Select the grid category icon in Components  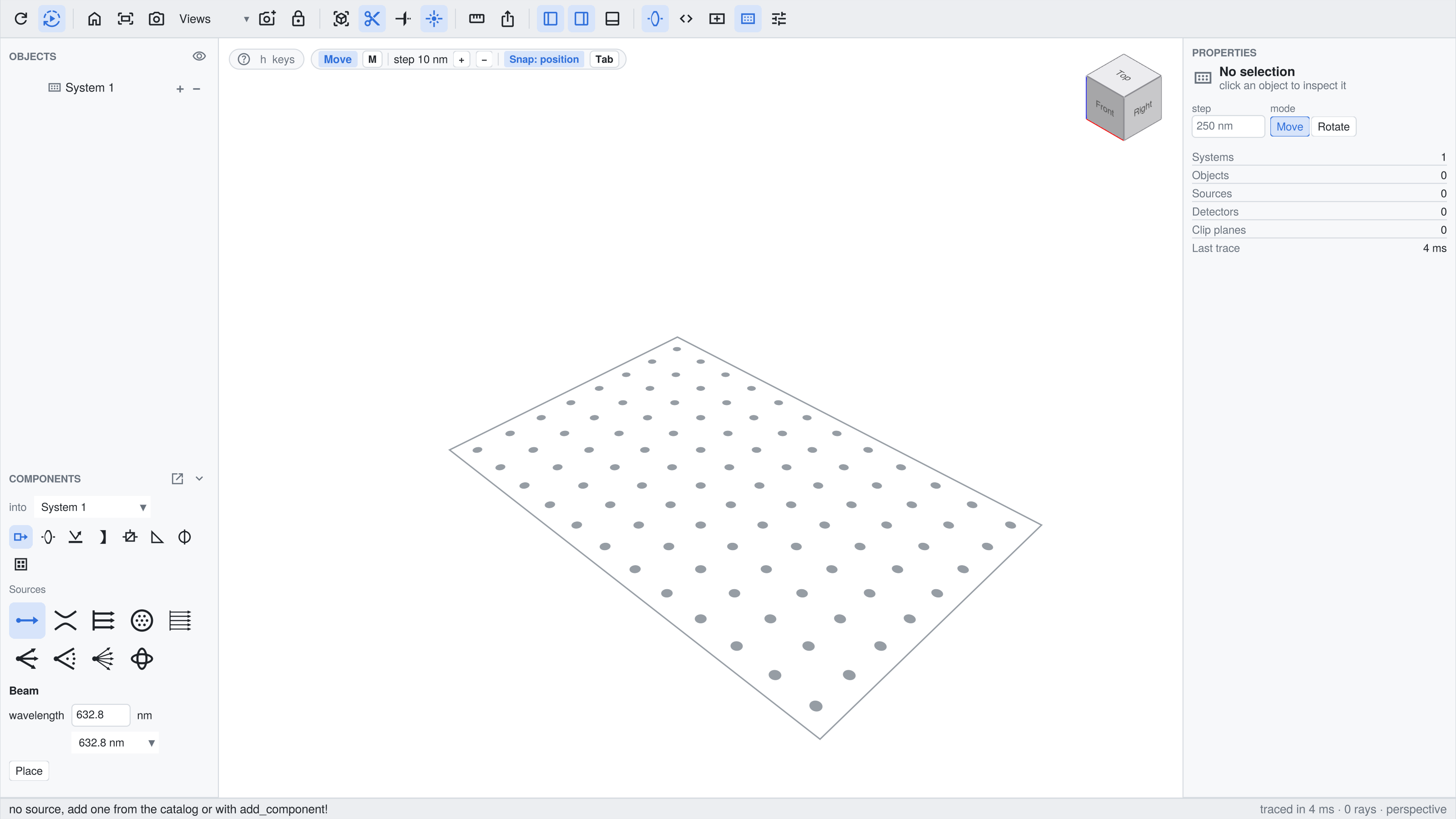(x=21, y=564)
